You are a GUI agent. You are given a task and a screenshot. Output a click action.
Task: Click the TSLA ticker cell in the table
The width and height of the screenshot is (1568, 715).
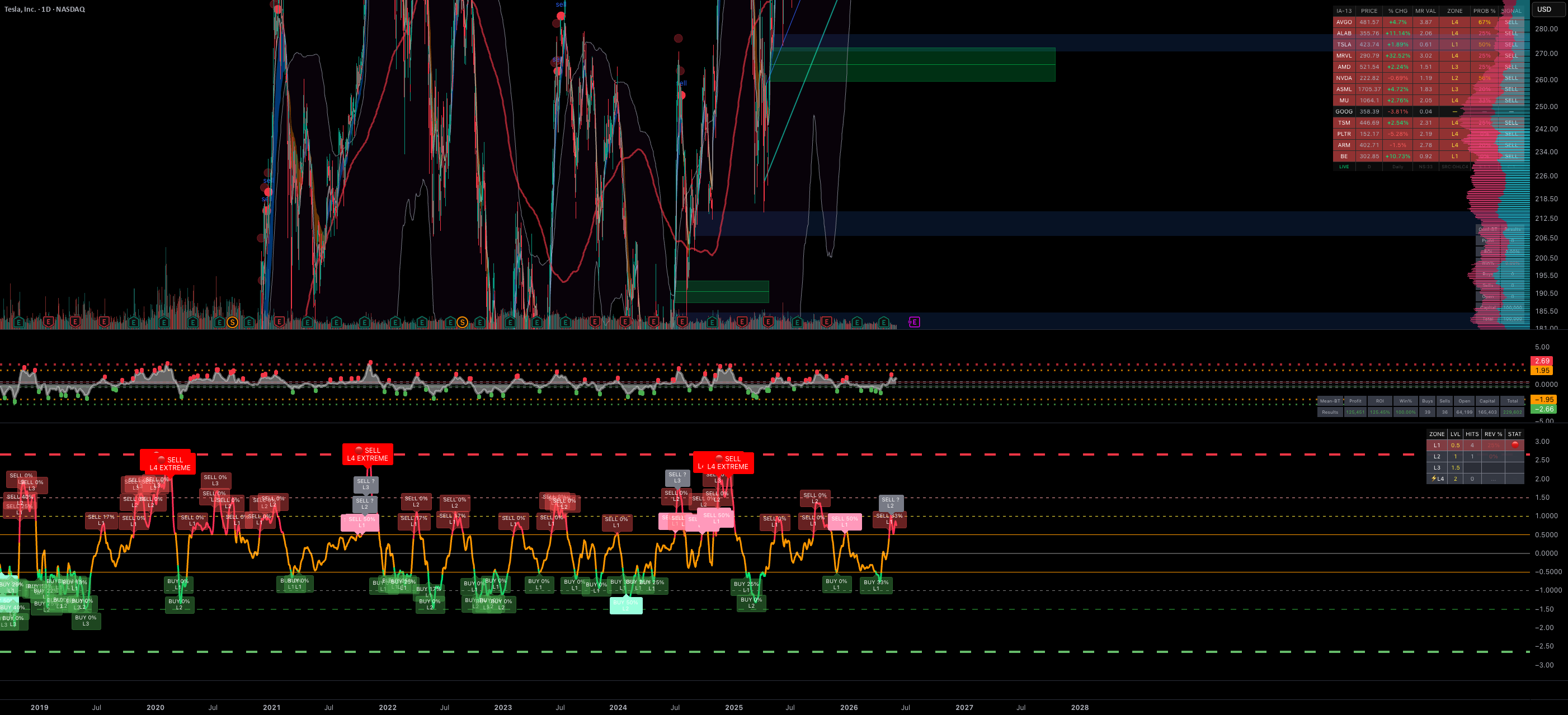pos(1344,44)
